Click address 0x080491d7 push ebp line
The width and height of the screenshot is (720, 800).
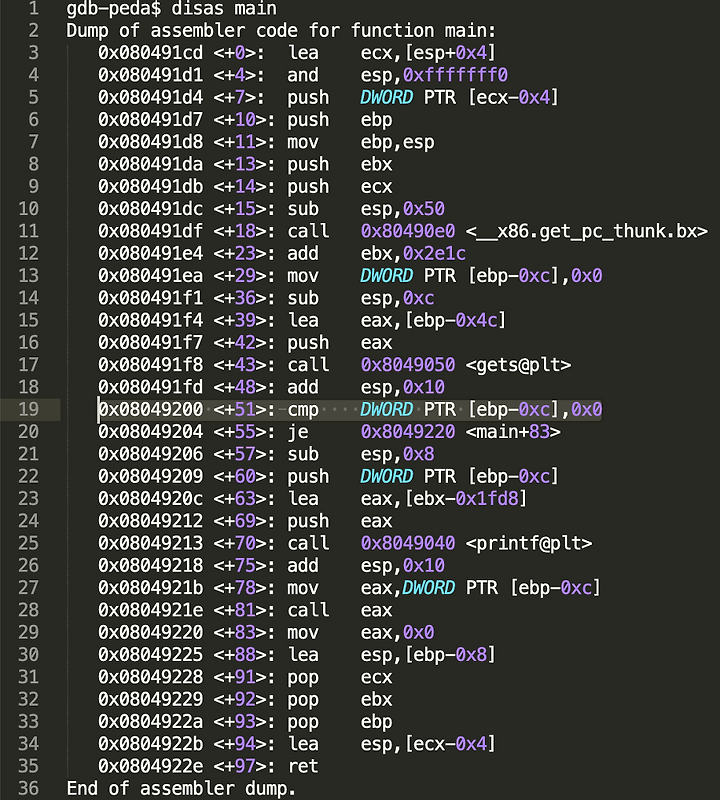151,120
